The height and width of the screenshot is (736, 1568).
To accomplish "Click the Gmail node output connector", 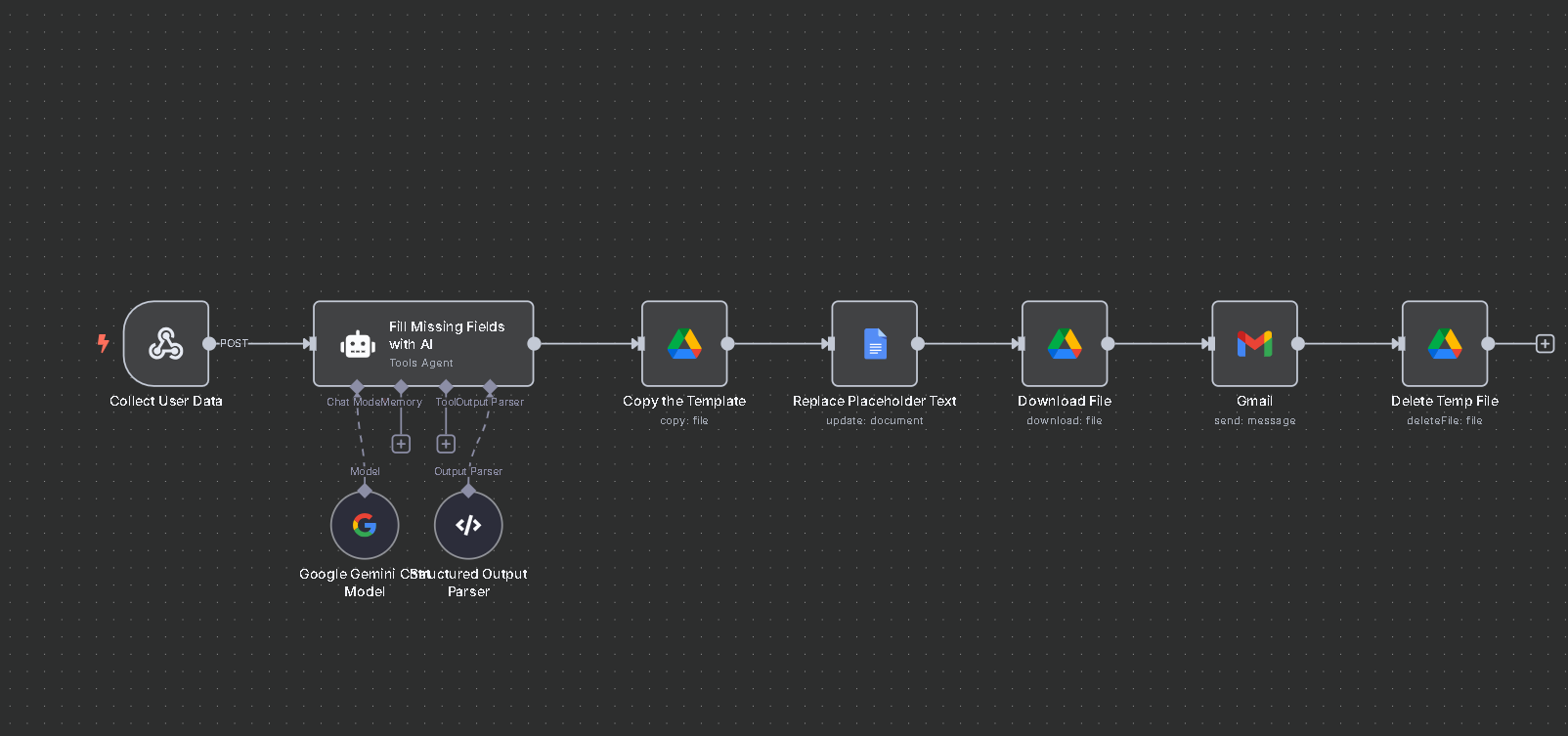I will (x=1298, y=344).
